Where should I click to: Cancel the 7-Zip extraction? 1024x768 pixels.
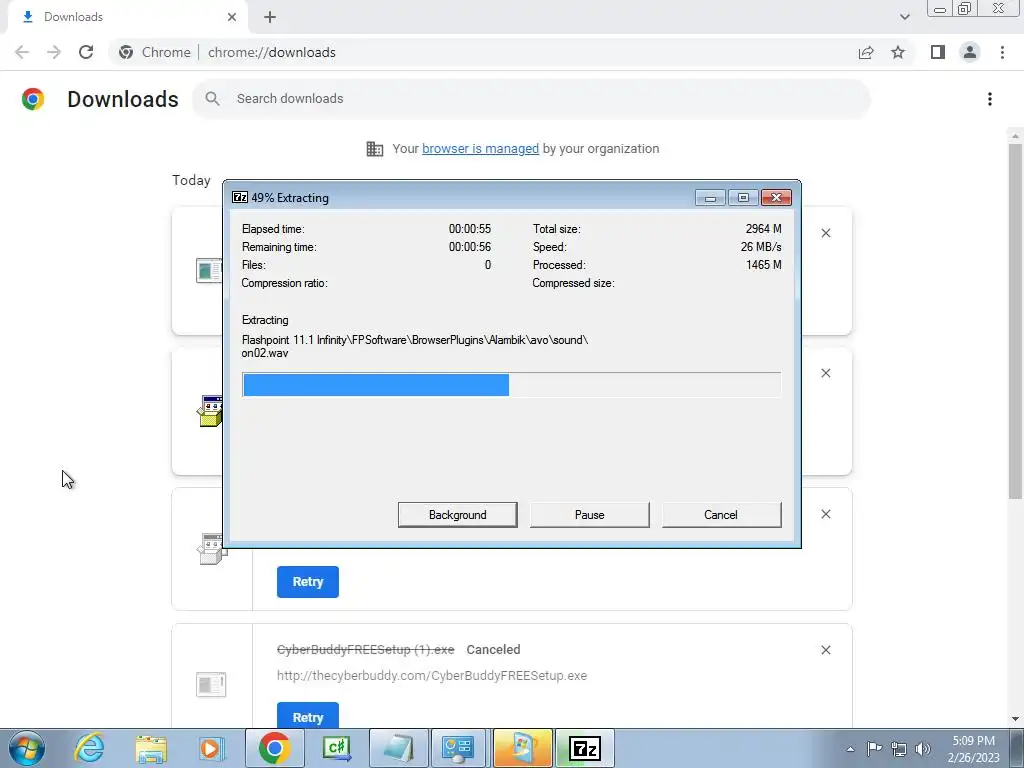click(x=721, y=515)
